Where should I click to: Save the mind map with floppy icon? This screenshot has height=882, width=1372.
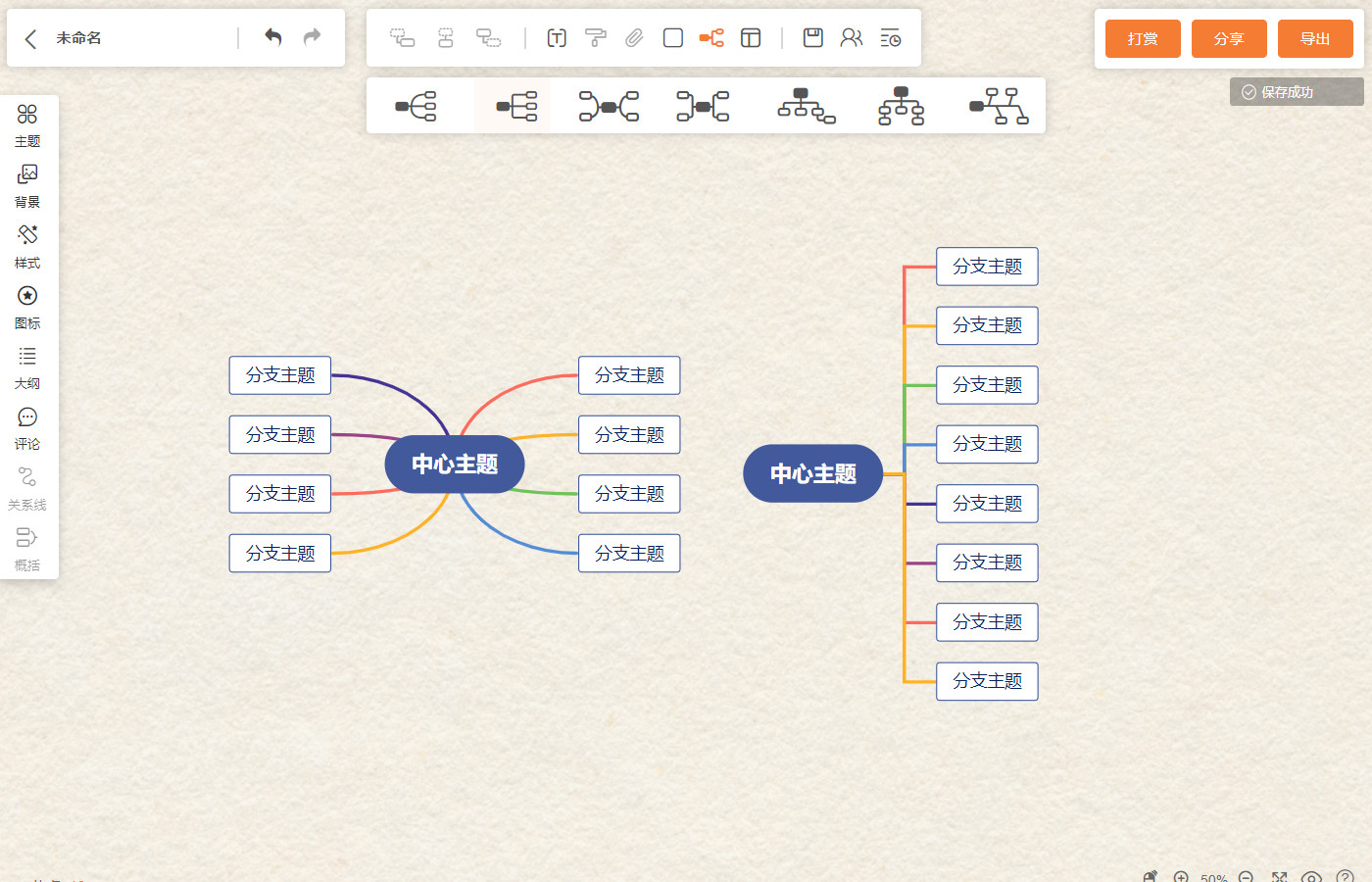tap(813, 38)
